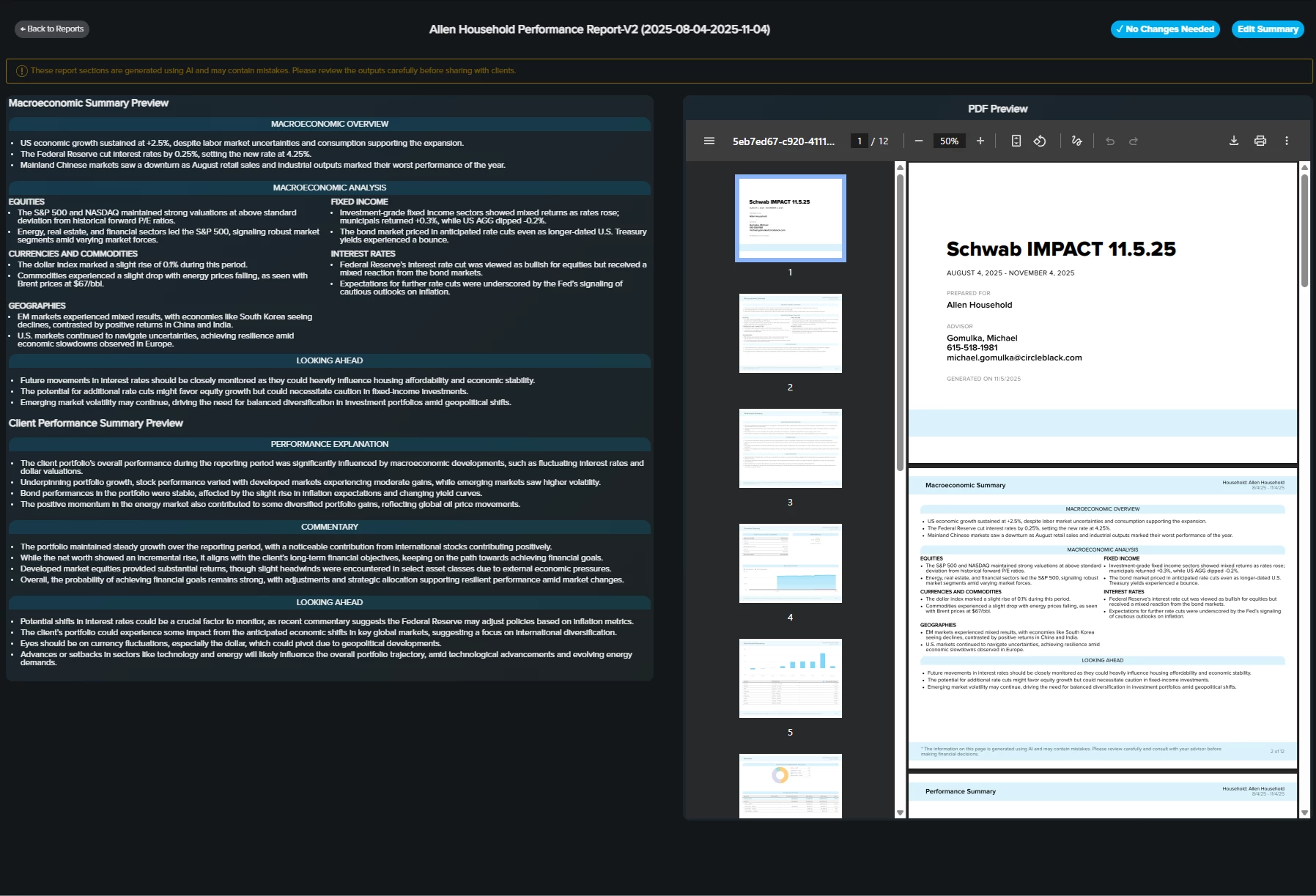Viewport: 1316px width, 896px height.
Task: Print the PDF document
Action: (x=1260, y=141)
